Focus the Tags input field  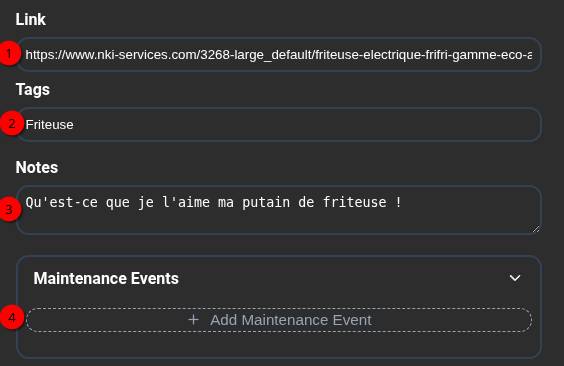(279, 124)
